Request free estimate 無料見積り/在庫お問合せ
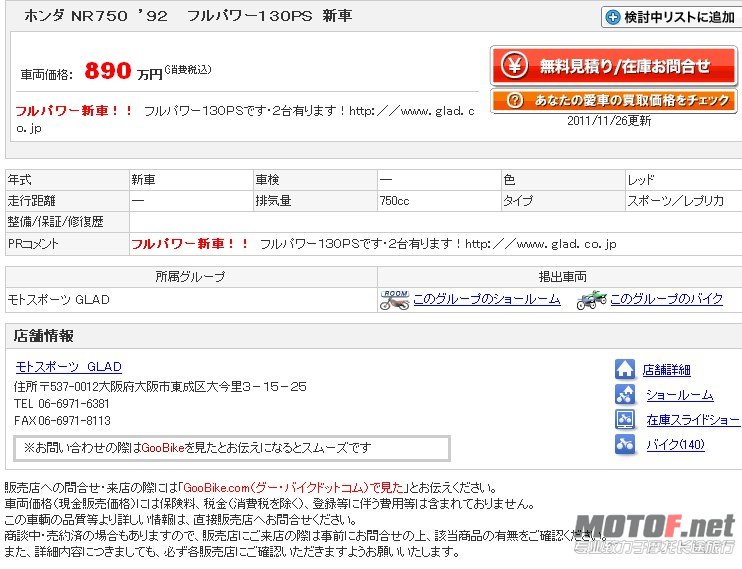Image resolution: width=742 pixels, height=569 pixels. [614, 65]
